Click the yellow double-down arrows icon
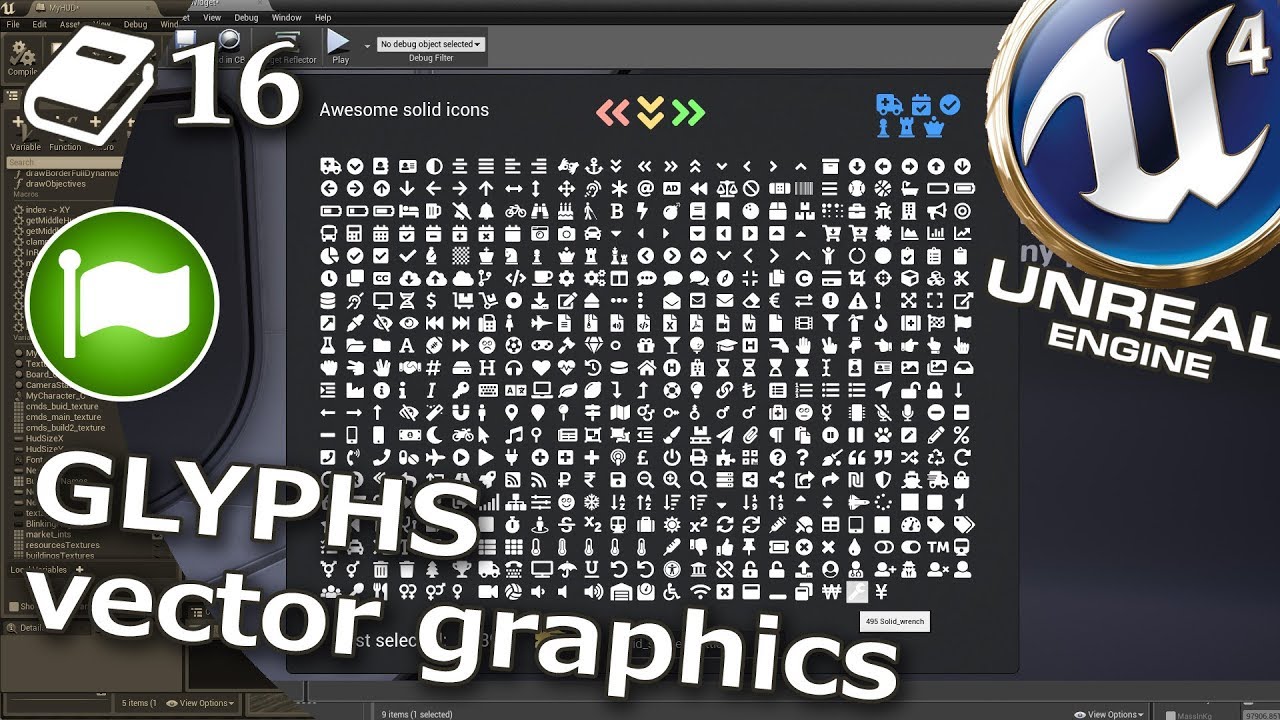1280x720 pixels. pos(651,113)
